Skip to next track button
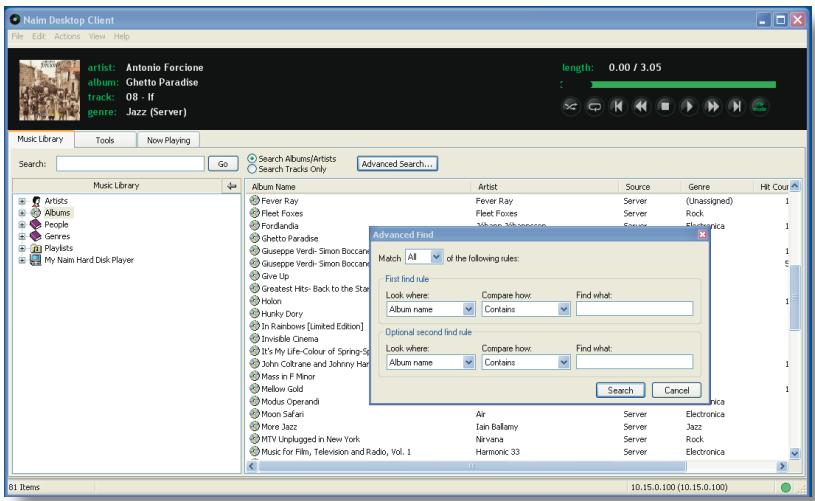Screen dimensions: 815x501 pos(736,107)
